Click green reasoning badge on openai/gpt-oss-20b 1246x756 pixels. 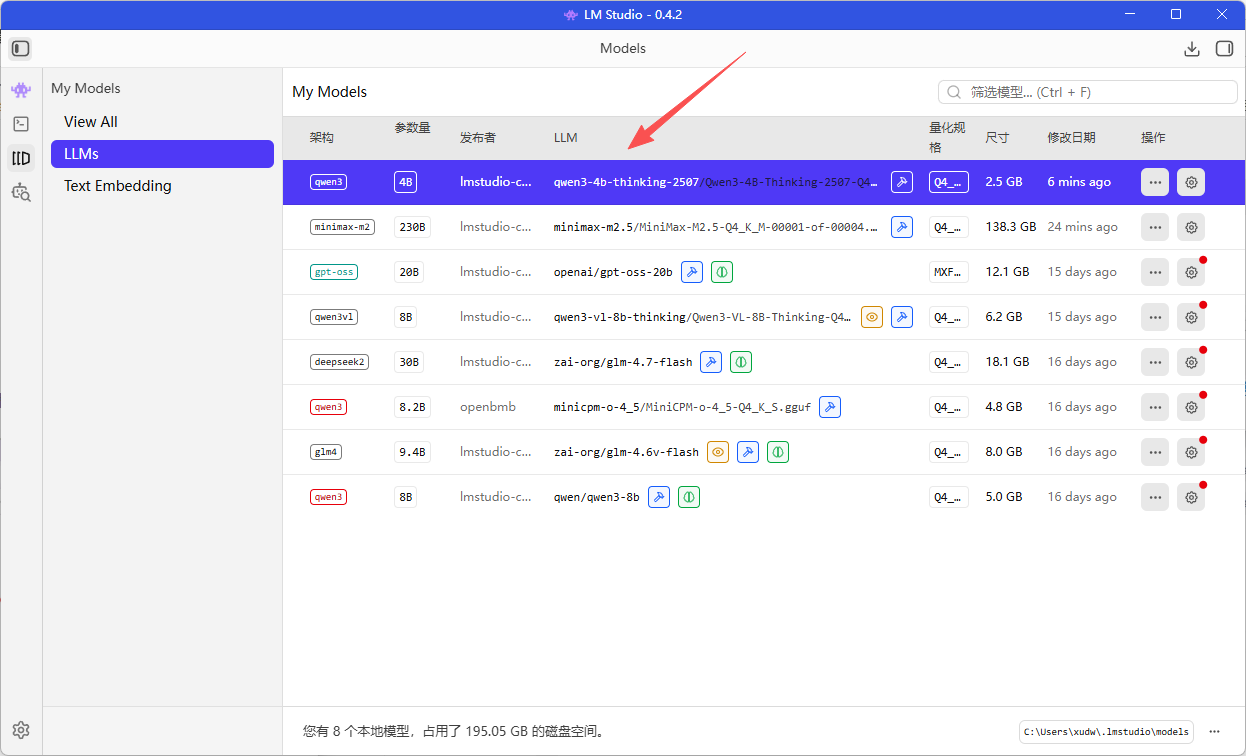tap(722, 272)
